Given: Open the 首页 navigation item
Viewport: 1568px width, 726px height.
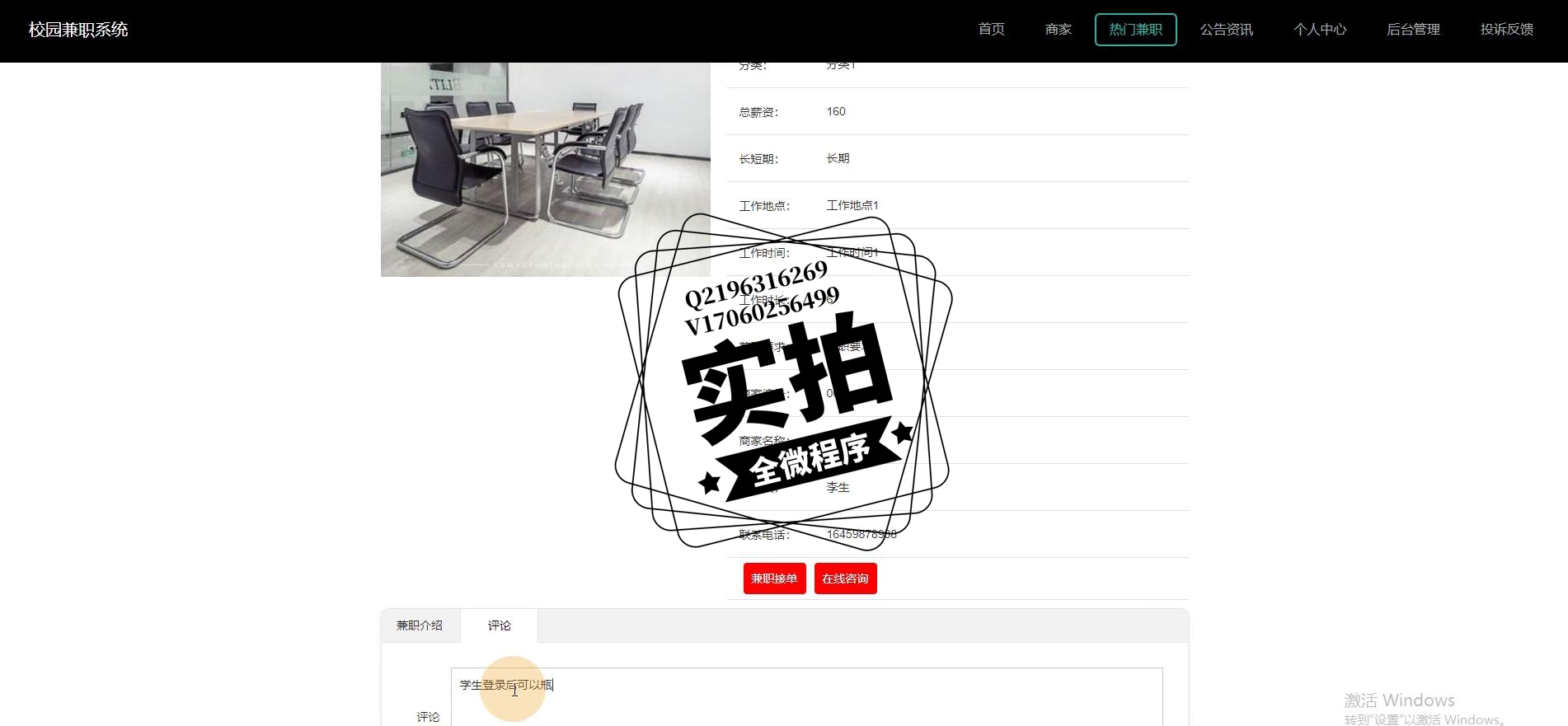Looking at the screenshot, I should click(x=991, y=30).
